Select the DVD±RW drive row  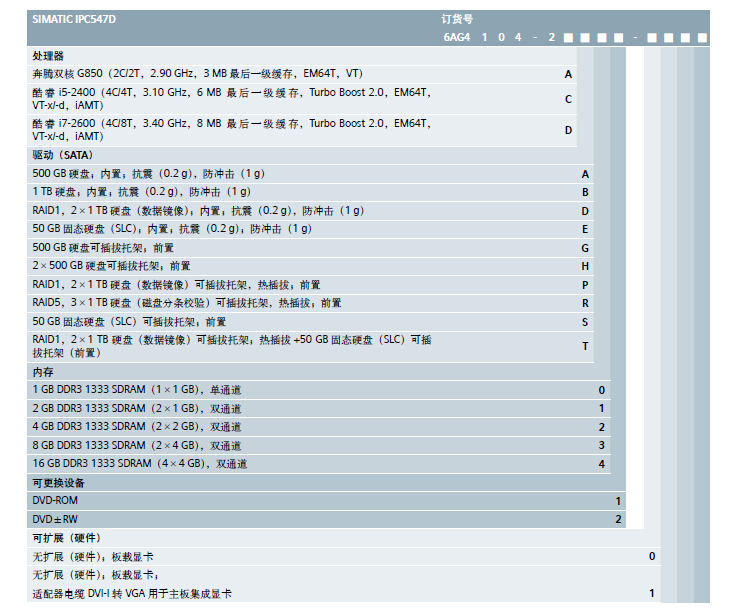click(55, 519)
